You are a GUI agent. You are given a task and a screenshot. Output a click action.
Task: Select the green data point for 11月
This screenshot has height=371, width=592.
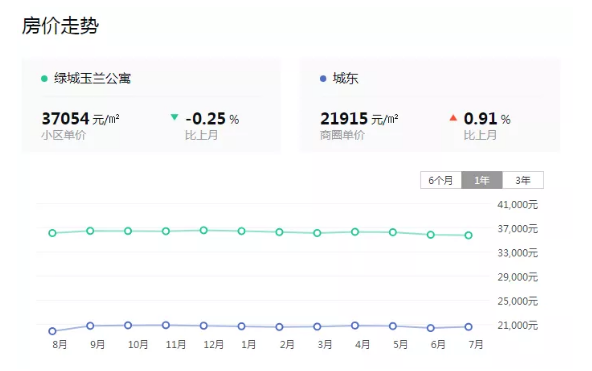point(166,231)
